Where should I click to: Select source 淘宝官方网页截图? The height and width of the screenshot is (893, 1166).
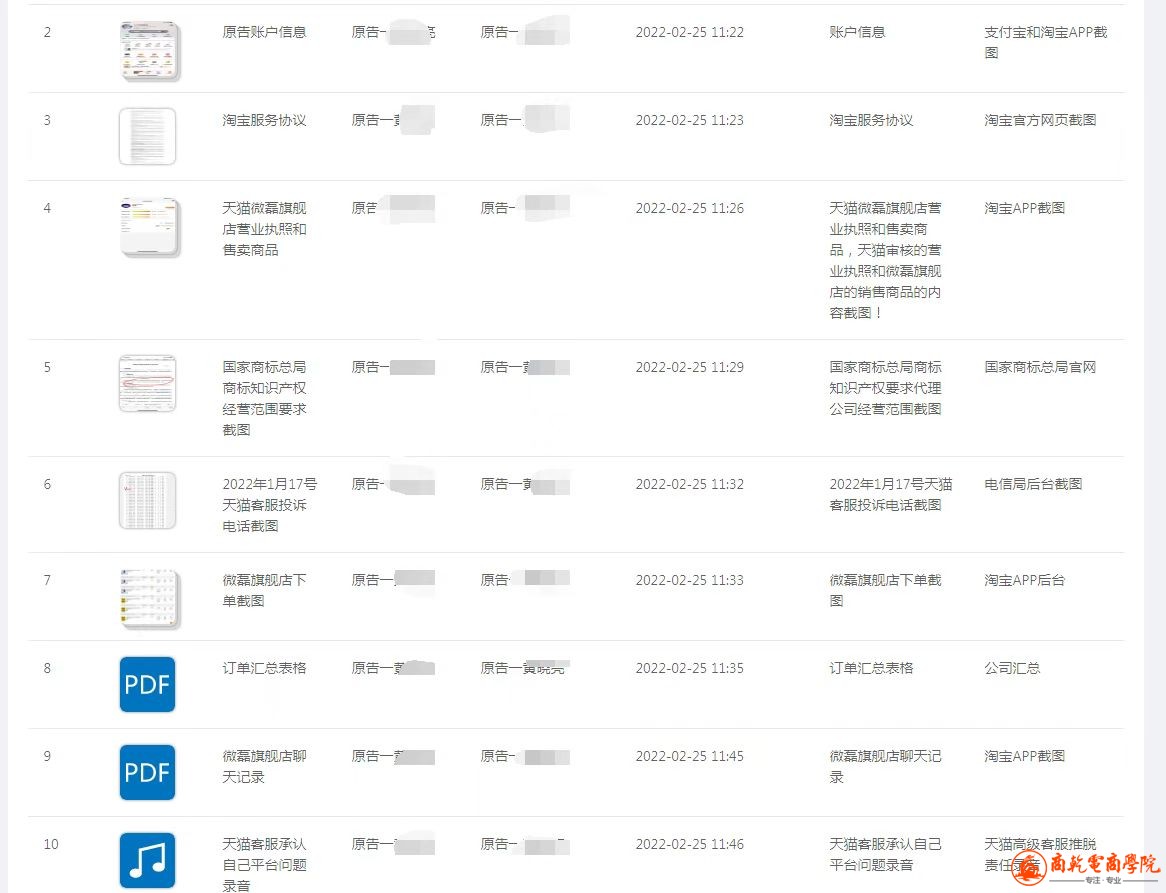1040,120
